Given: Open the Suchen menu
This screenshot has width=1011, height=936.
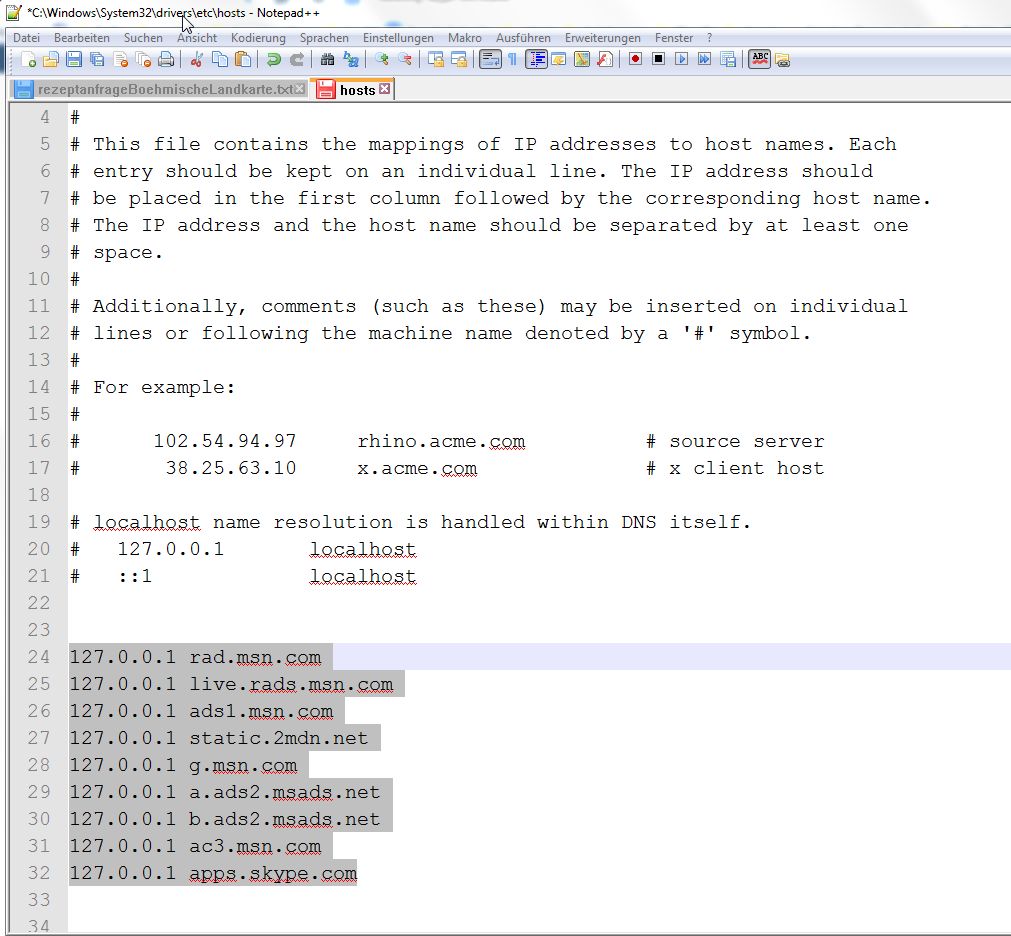Looking at the screenshot, I should point(143,38).
